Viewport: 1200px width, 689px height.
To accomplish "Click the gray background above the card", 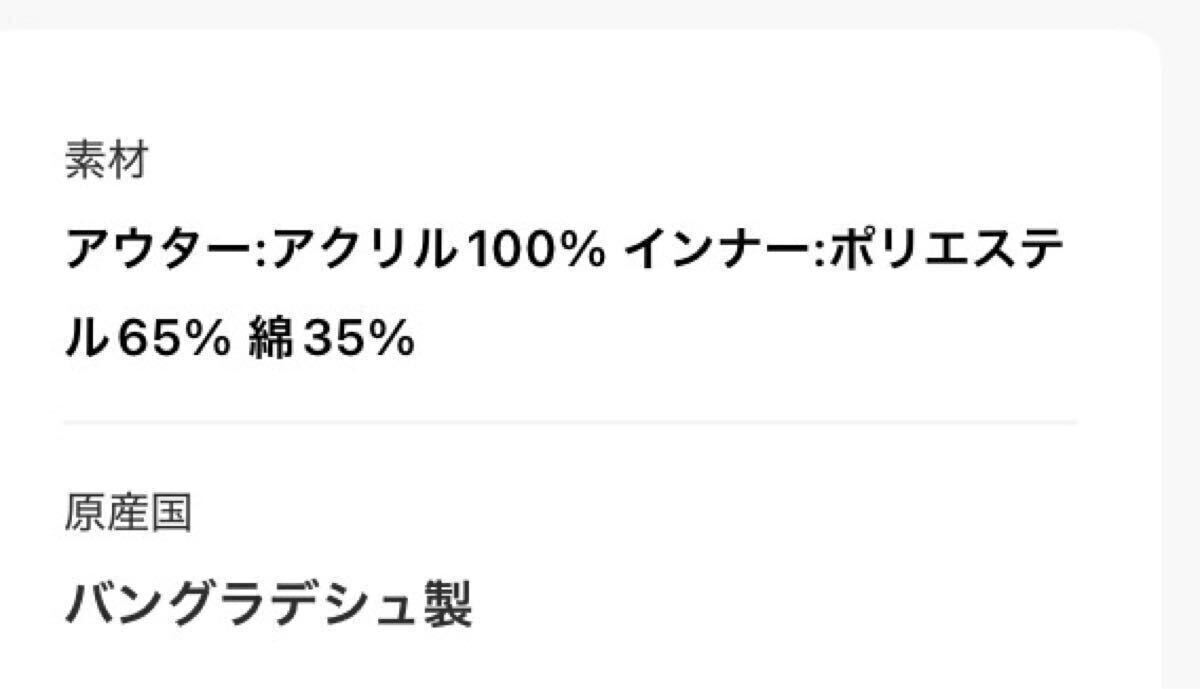I will tap(600, 12).
